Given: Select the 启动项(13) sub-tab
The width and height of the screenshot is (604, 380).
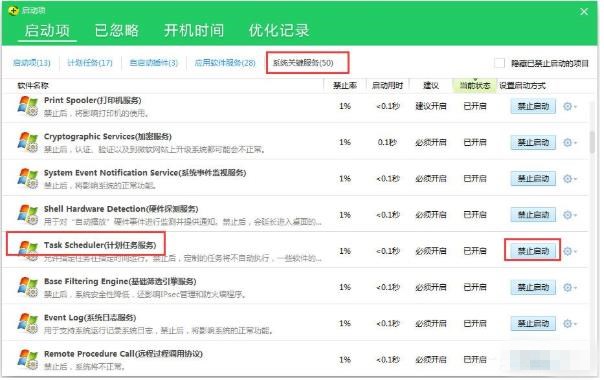Looking at the screenshot, I should pos(32,63).
